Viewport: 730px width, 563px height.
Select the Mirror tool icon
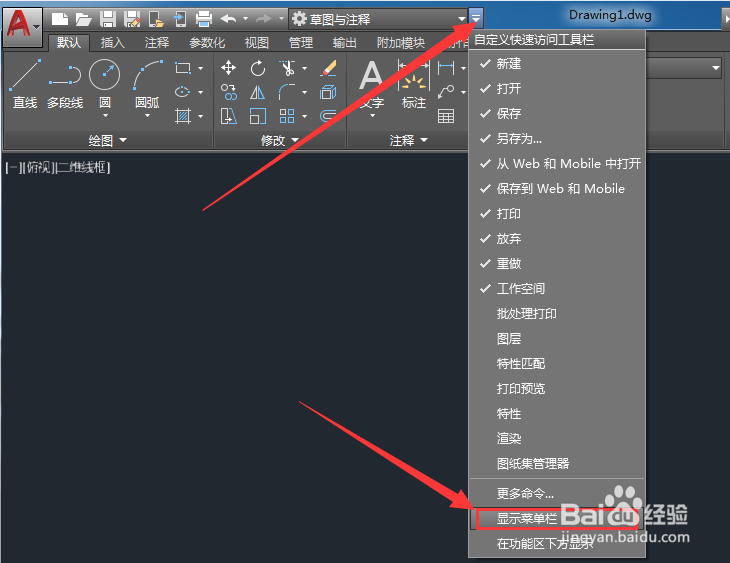click(x=257, y=92)
